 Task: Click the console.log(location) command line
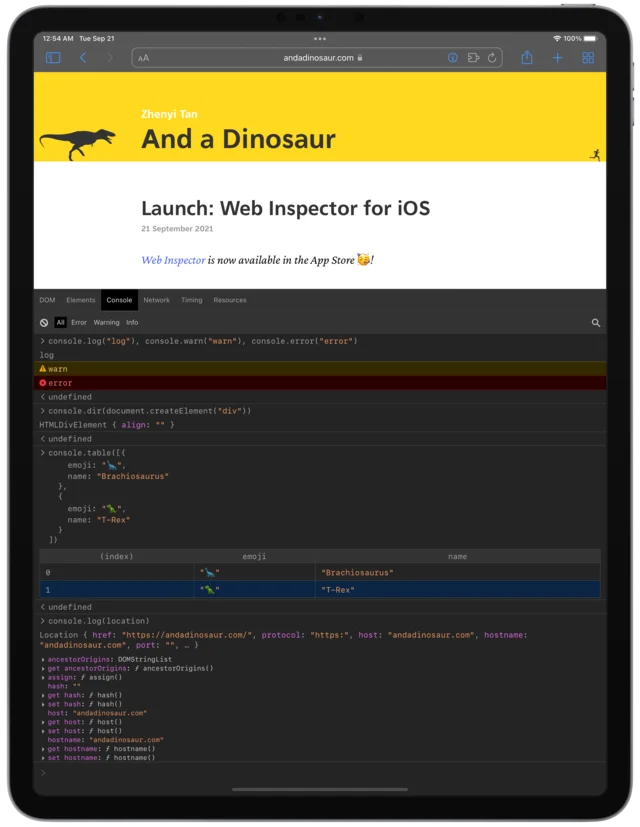99,621
